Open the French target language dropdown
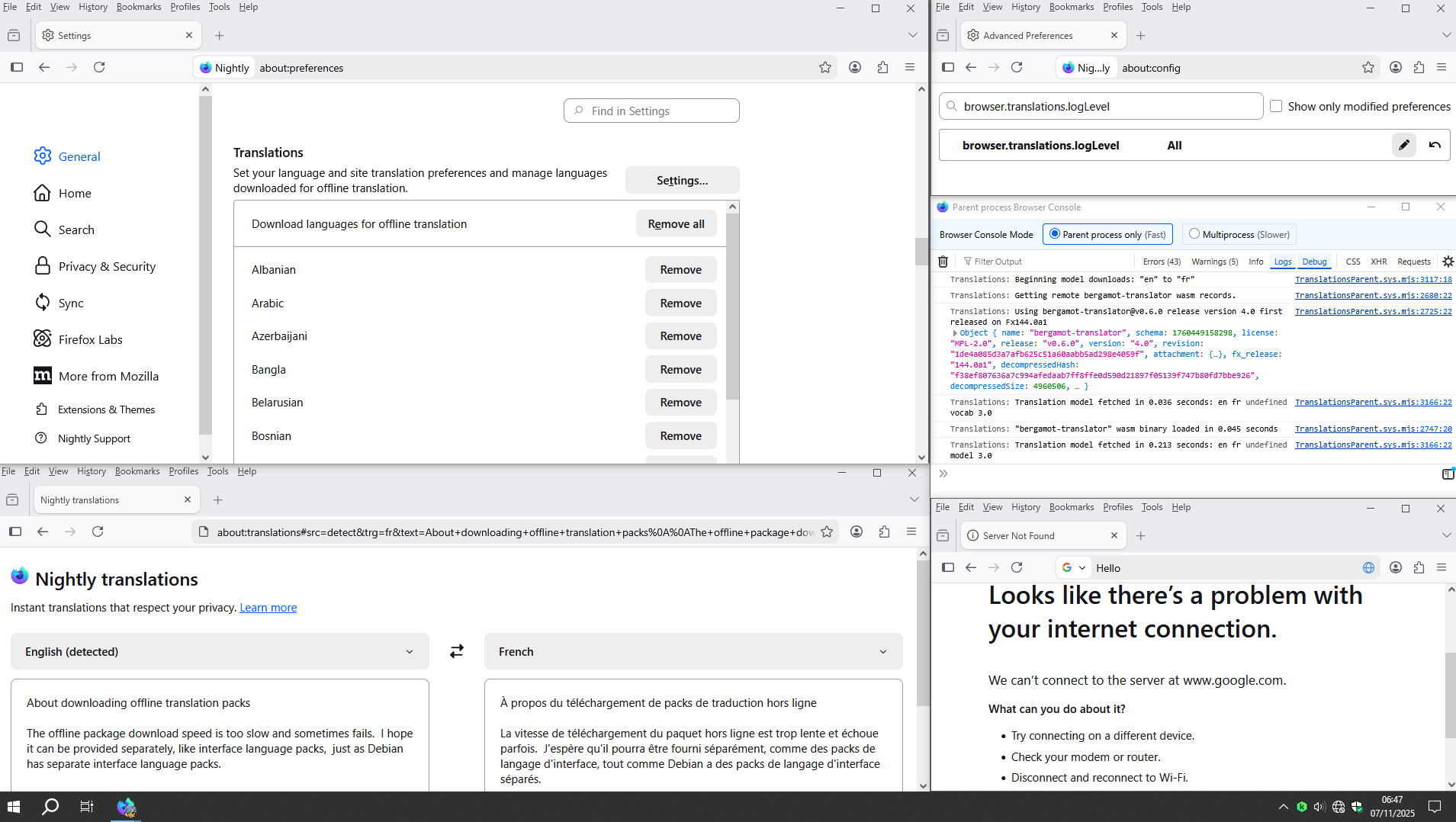1456x822 pixels. click(693, 651)
